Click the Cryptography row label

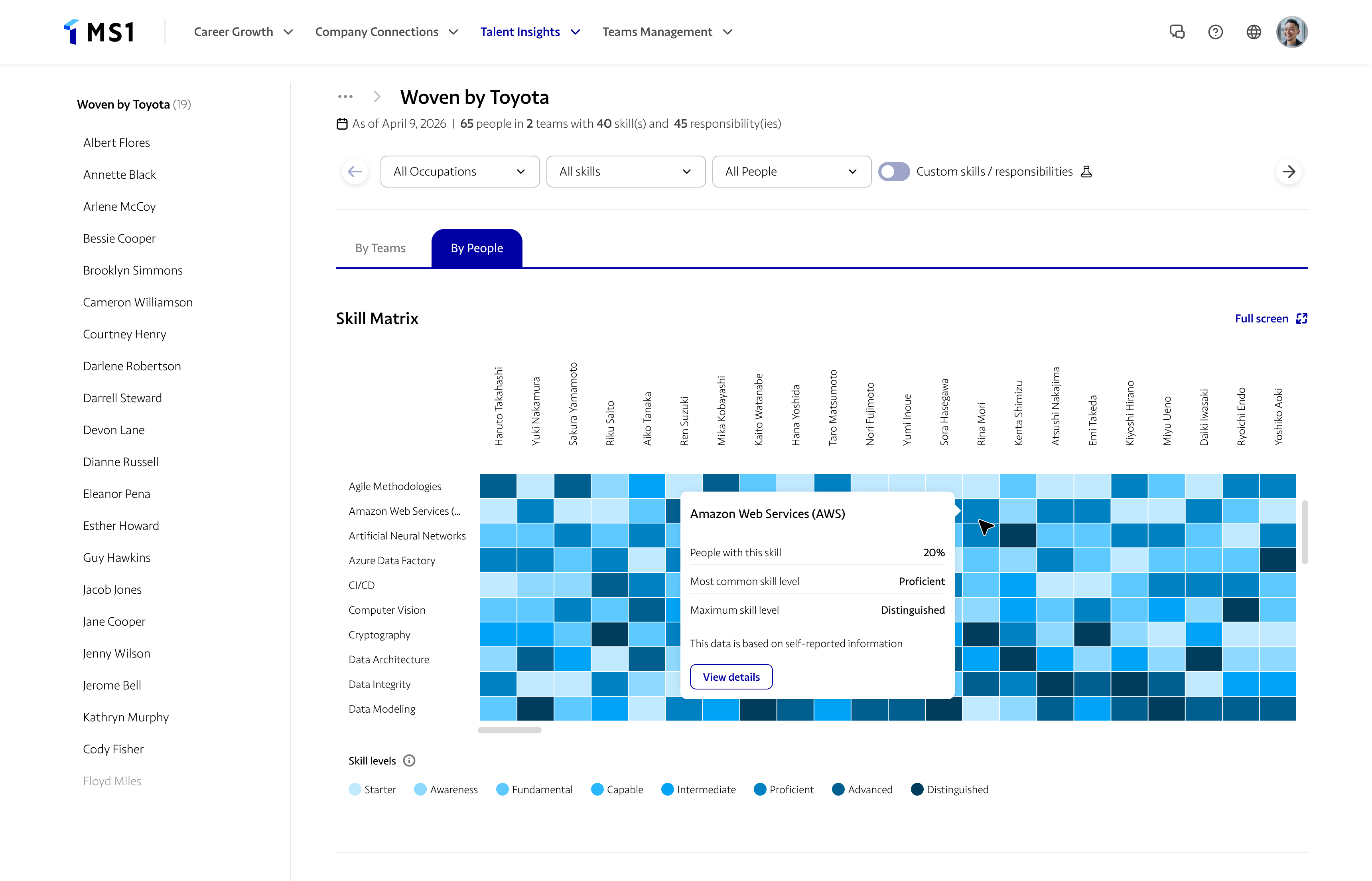coord(380,634)
